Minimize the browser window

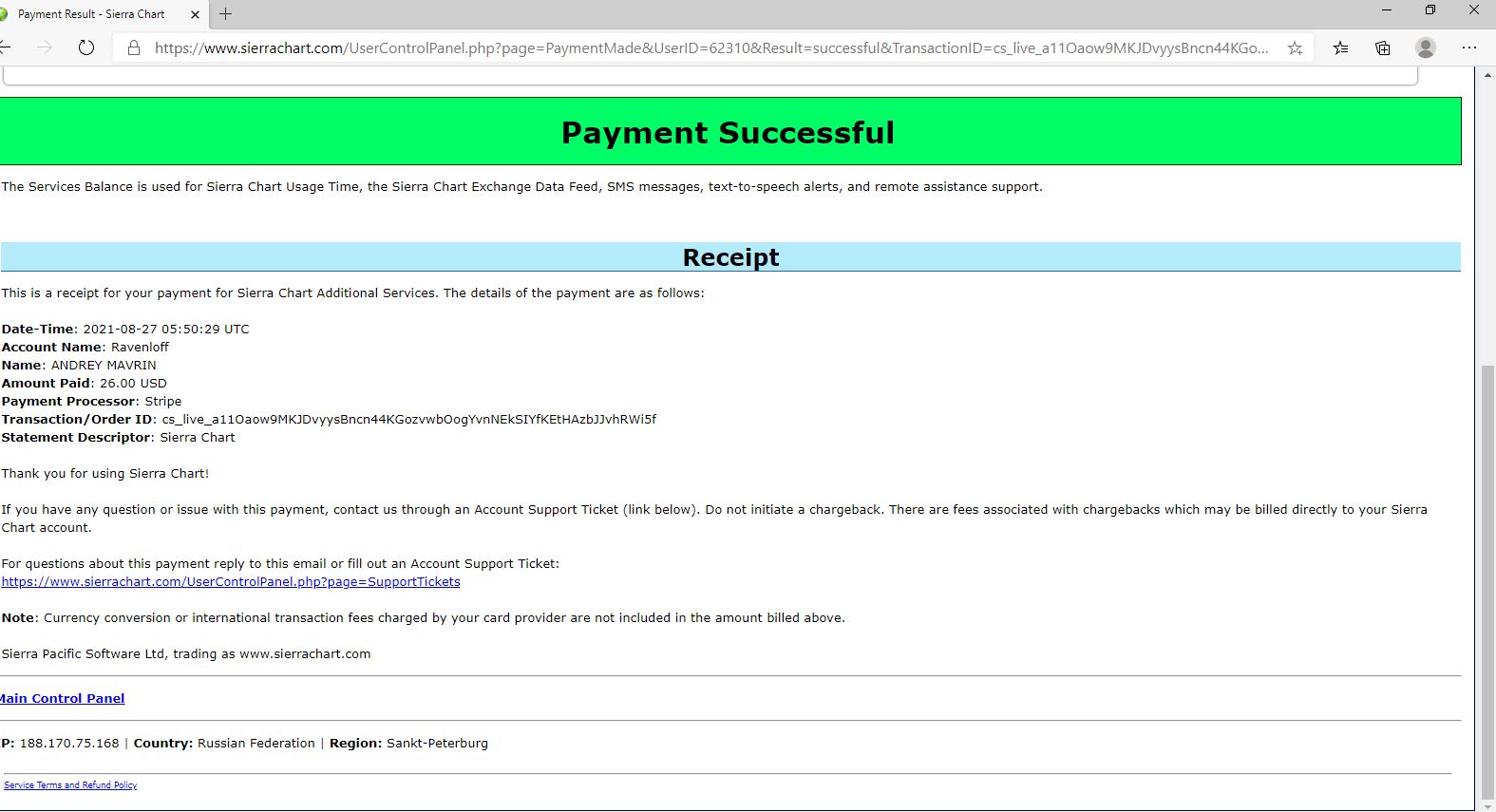(1387, 10)
